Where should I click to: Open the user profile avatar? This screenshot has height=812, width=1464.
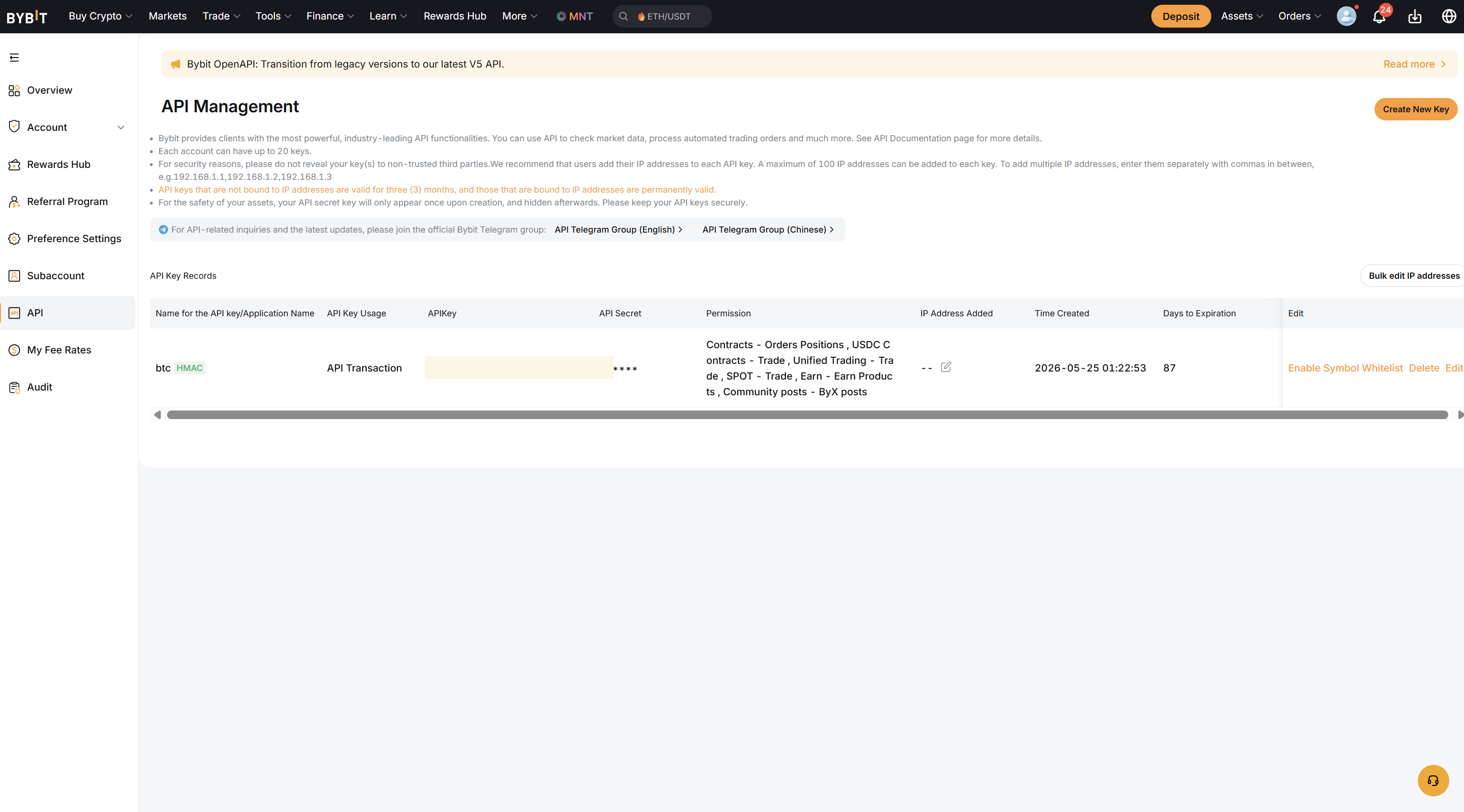[x=1346, y=16]
